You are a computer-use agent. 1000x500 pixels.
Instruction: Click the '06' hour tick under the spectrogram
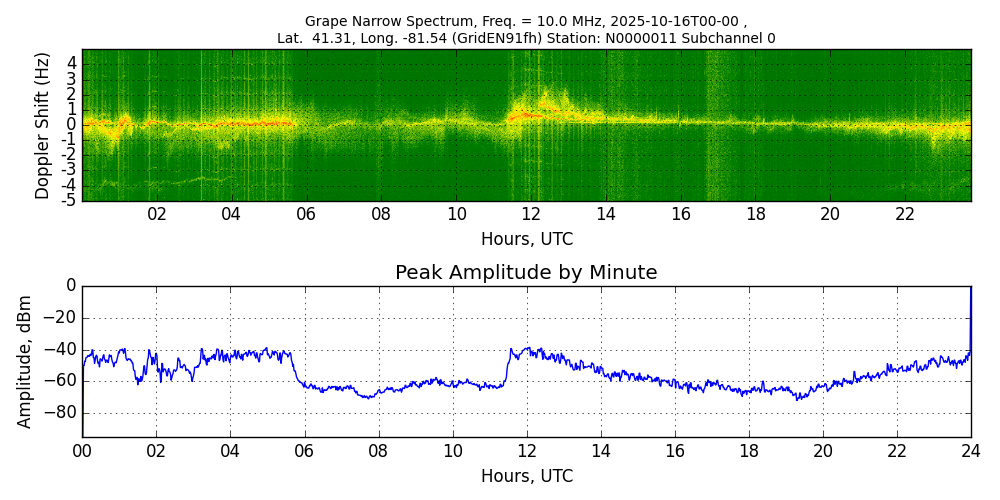click(306, 214)
